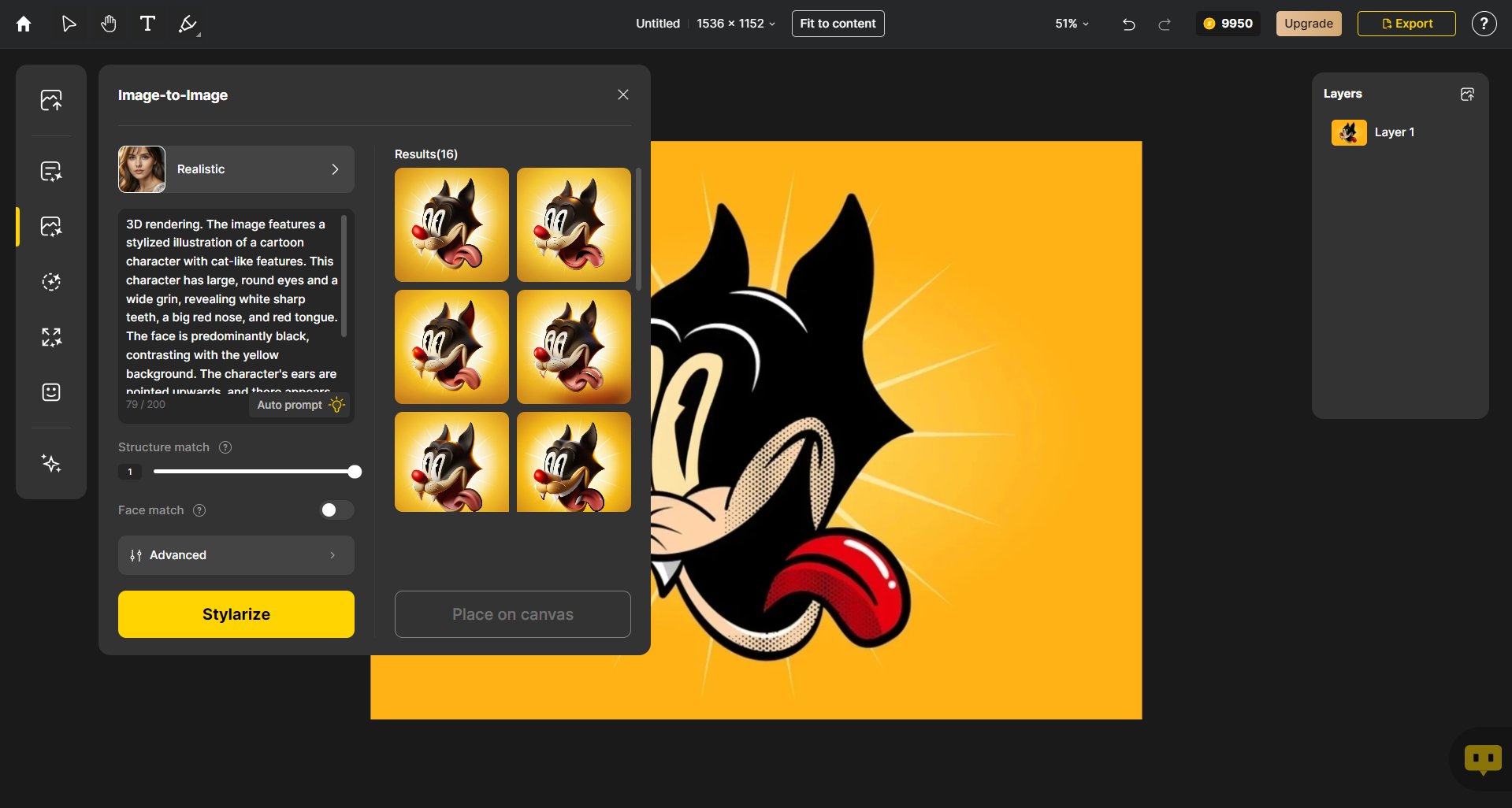Click the results list scrollbar
The image size is (1512, 808).
point(638,228)
